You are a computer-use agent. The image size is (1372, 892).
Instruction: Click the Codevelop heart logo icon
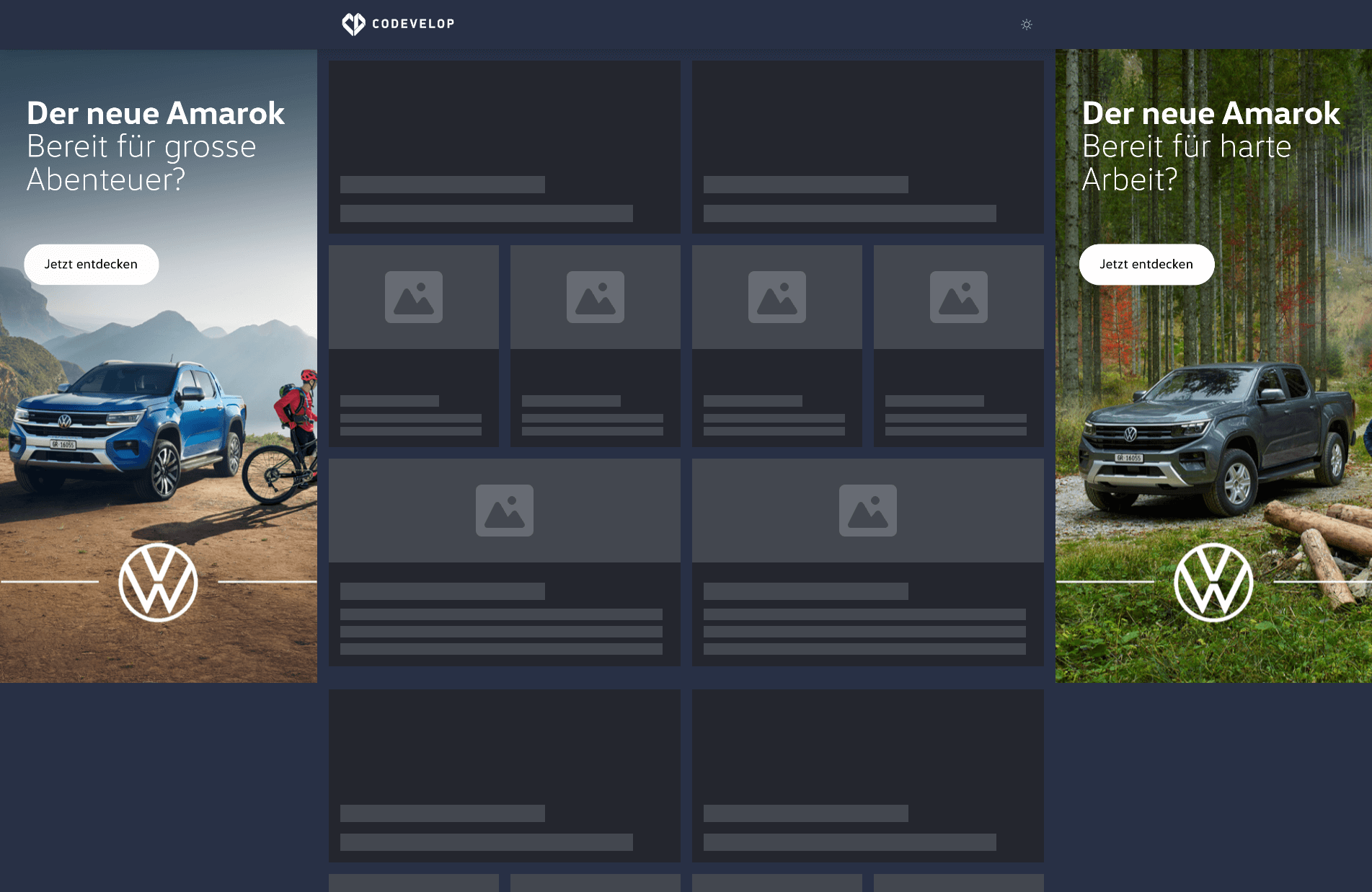coord(353,24)
